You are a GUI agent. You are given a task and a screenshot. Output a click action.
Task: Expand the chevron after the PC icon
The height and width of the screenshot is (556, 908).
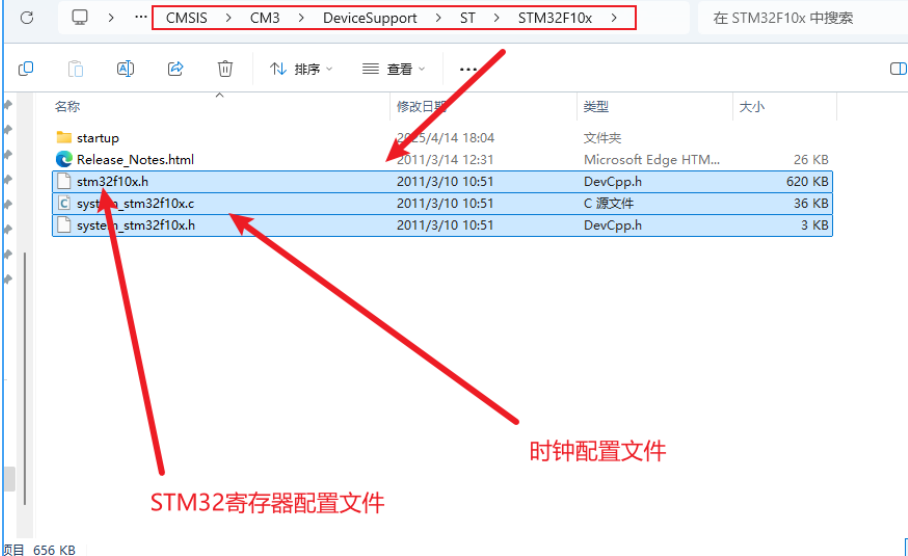(111, 18)
